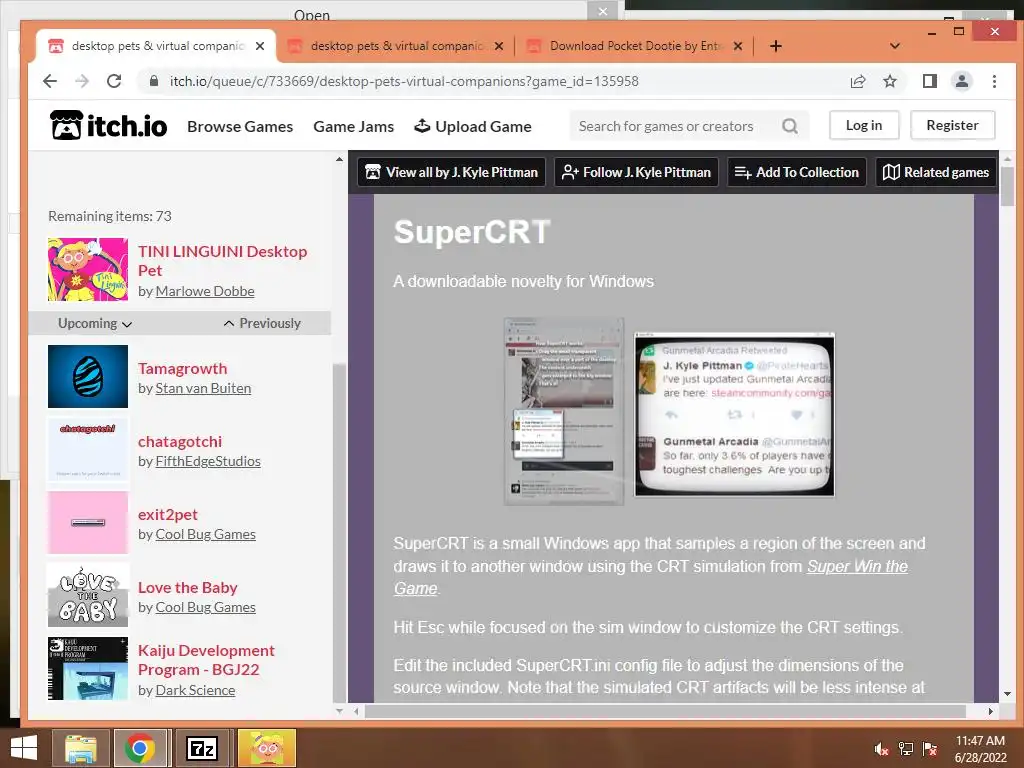Image resolution: width=1024 pixels, height=768 pixels.
Task: Open the SuperCRT tweet screenshot thumbnail
Action: pyautogui.click(x=734, y=415)
